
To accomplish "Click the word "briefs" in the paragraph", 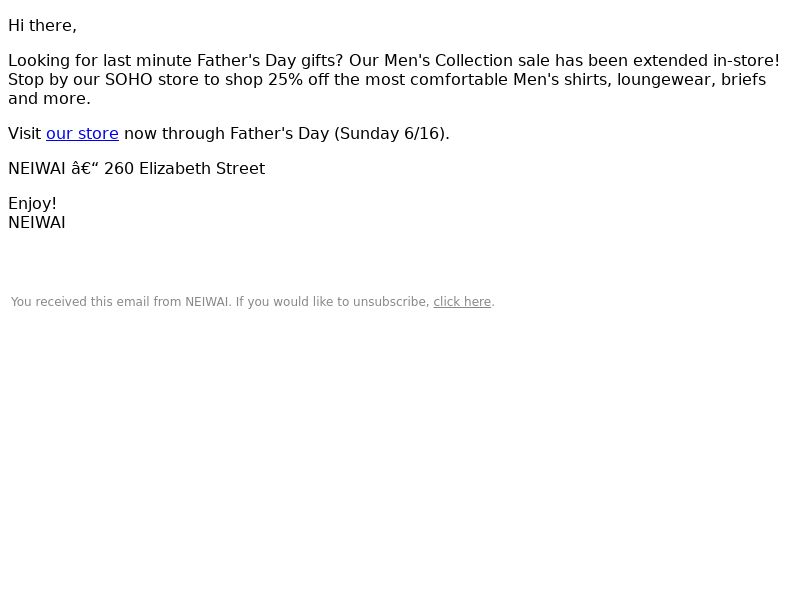I will [743, 80].
